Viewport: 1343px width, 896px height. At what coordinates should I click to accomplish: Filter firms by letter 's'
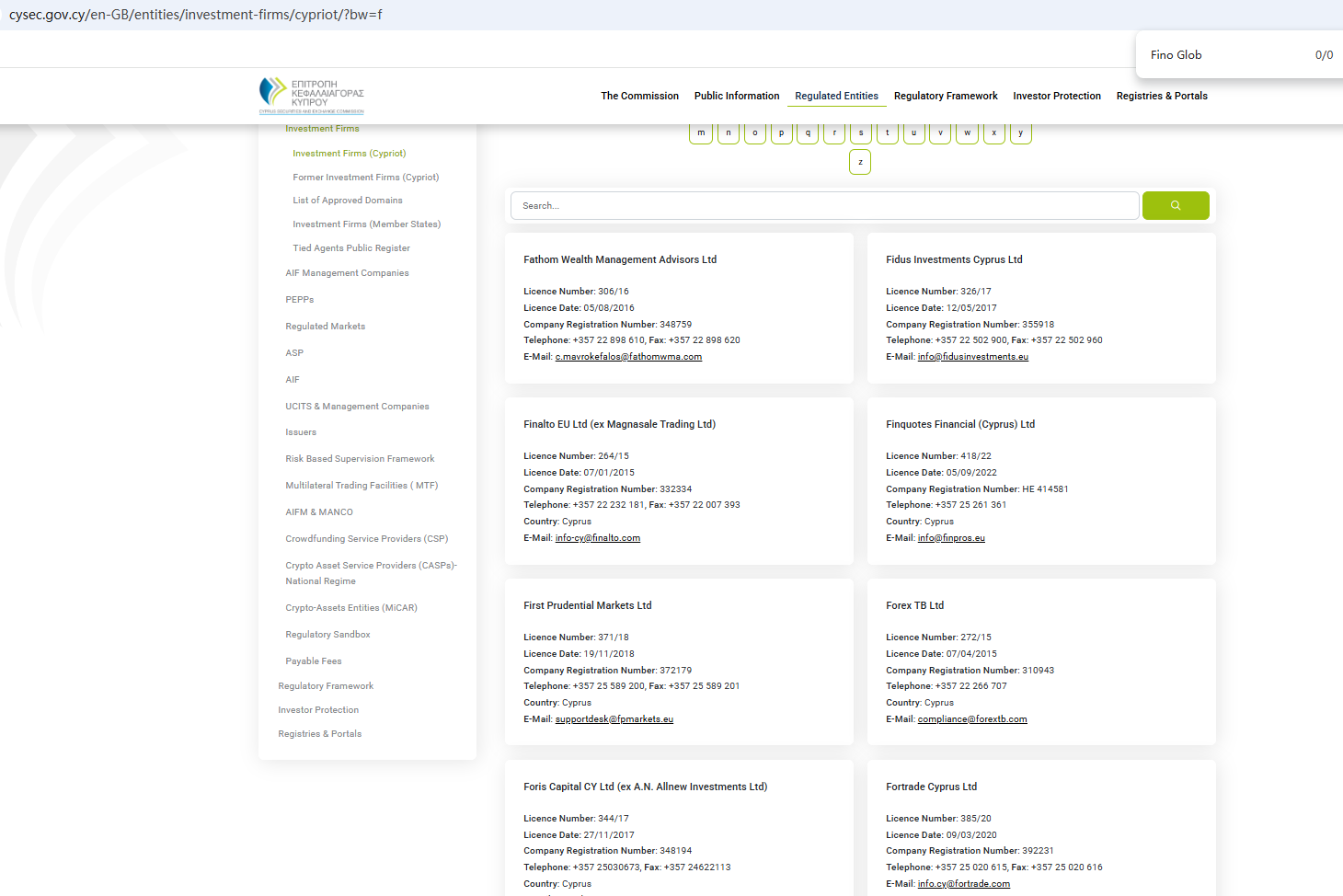coord(861,133)
